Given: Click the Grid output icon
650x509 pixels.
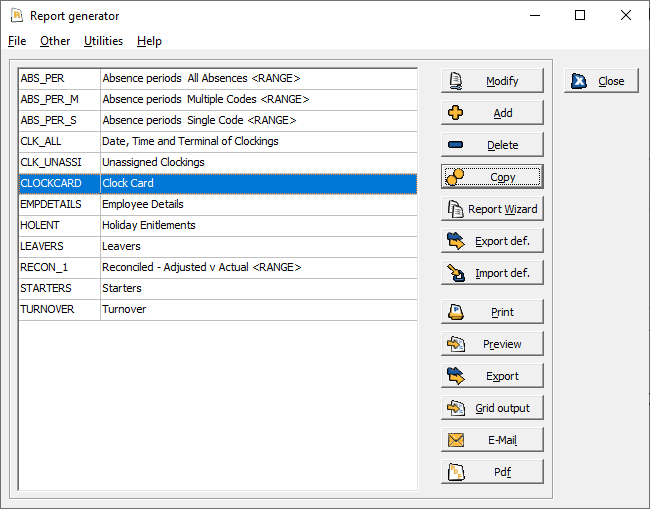Looking at the screenshot, I should (x=456, y=408).
